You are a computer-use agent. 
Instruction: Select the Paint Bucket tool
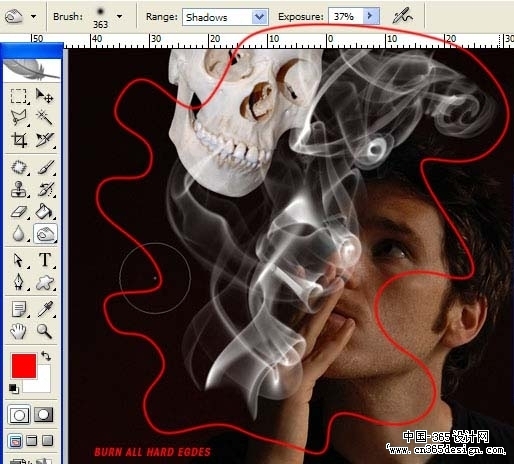(x=44, y=211)
